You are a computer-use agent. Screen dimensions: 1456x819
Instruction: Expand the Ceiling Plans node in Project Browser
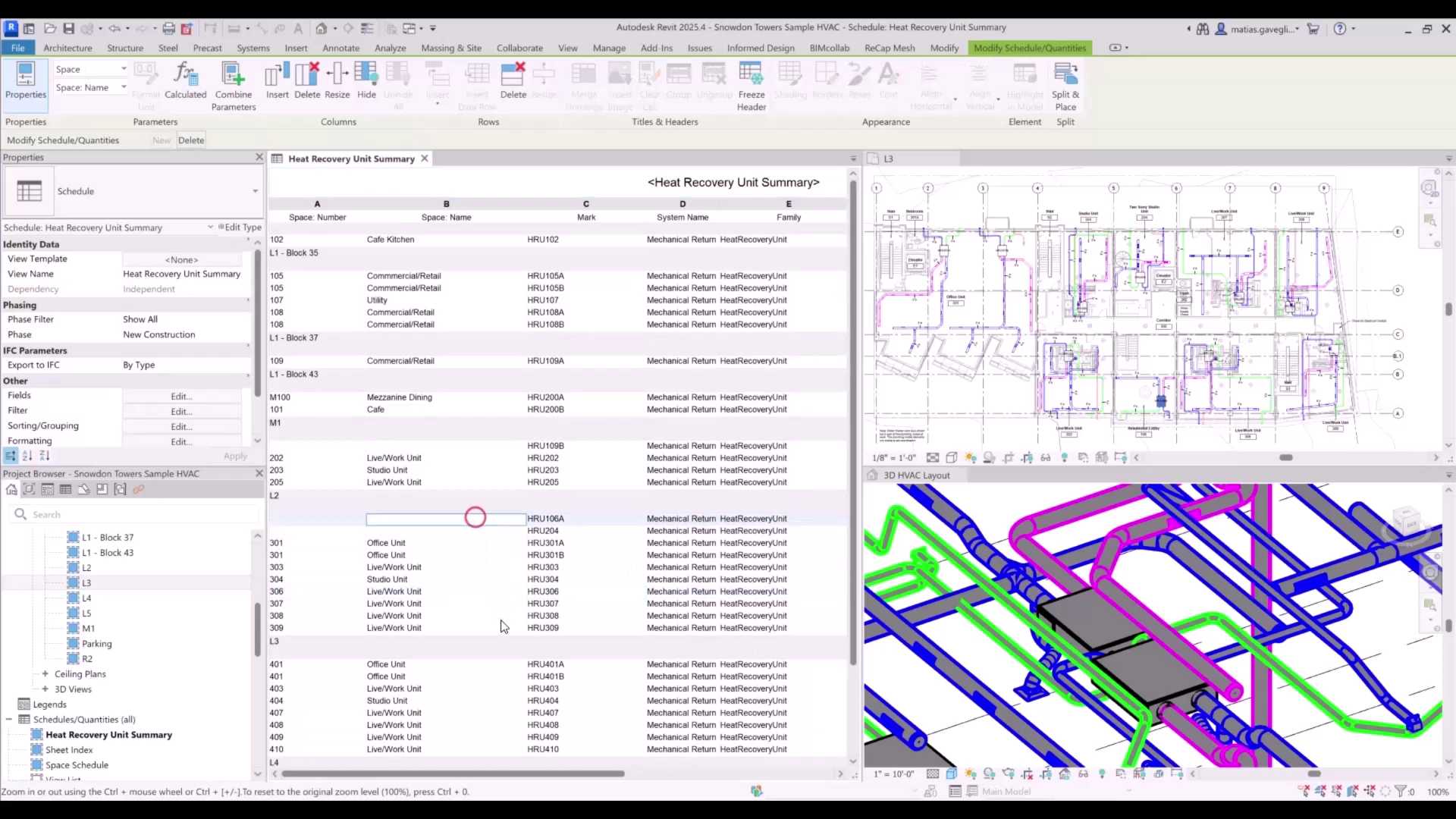click(x=47, y=673)
